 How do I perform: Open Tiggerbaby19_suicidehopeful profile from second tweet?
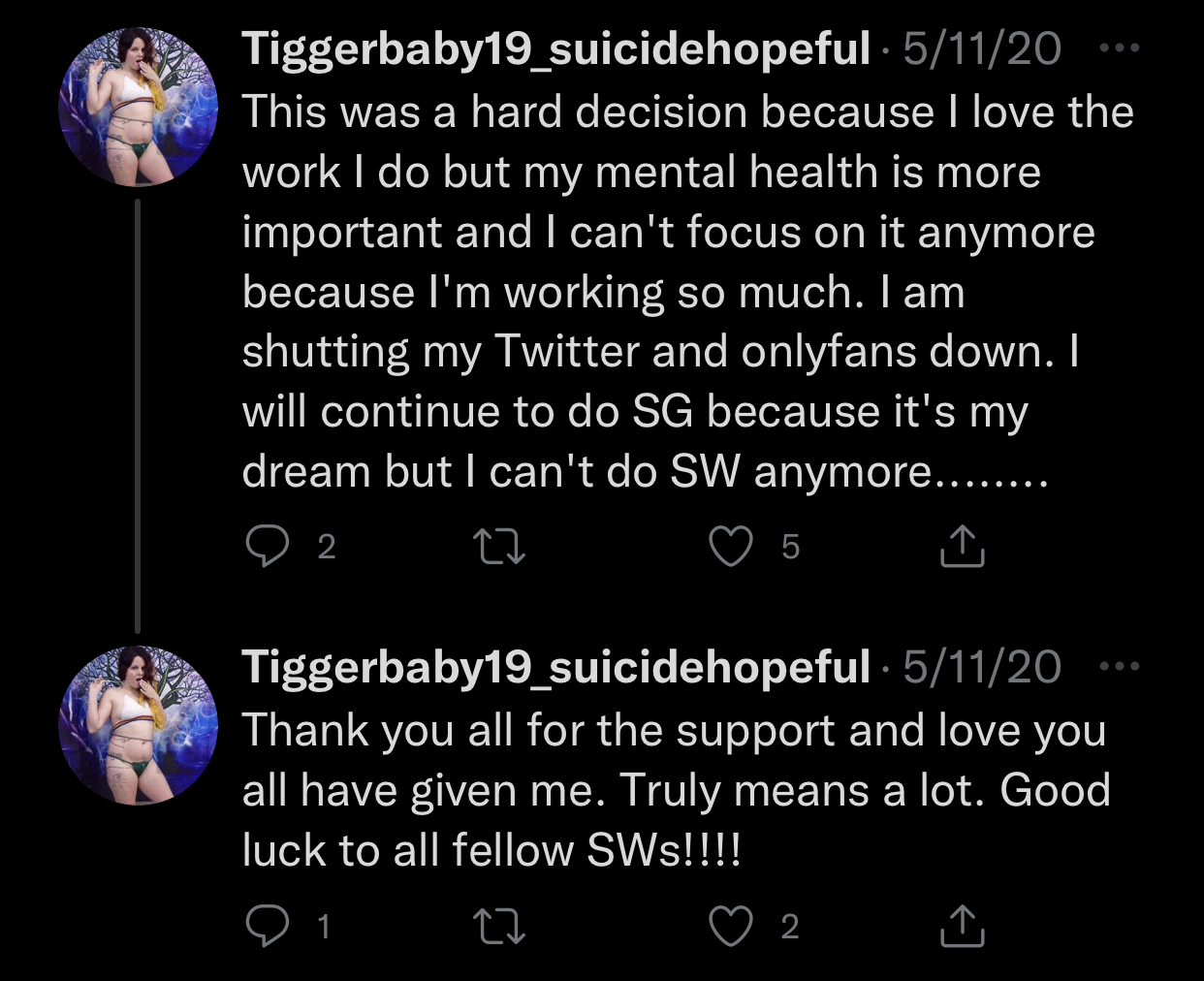click(x=555, y=668)
